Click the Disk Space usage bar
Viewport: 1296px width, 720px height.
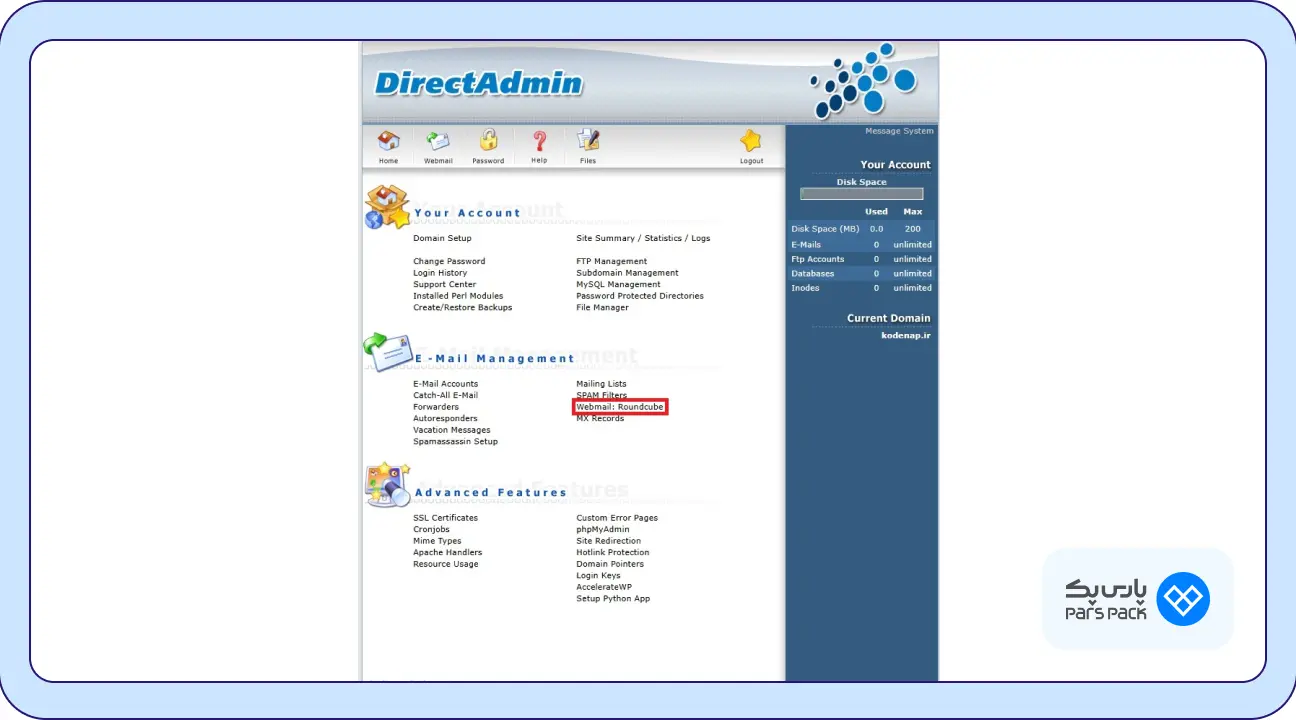click(861, 194)
